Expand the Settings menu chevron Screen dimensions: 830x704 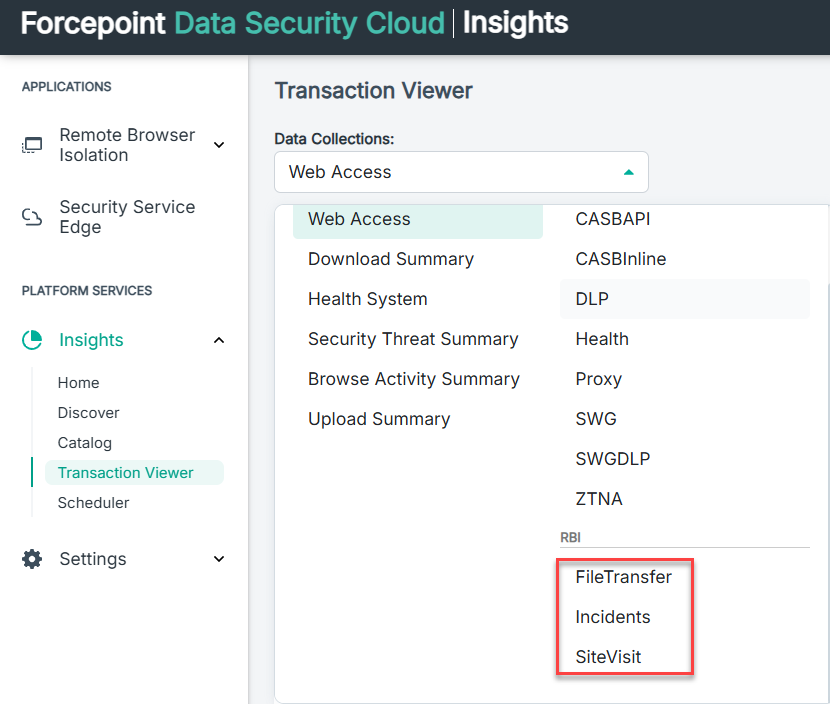pos(219,559)
